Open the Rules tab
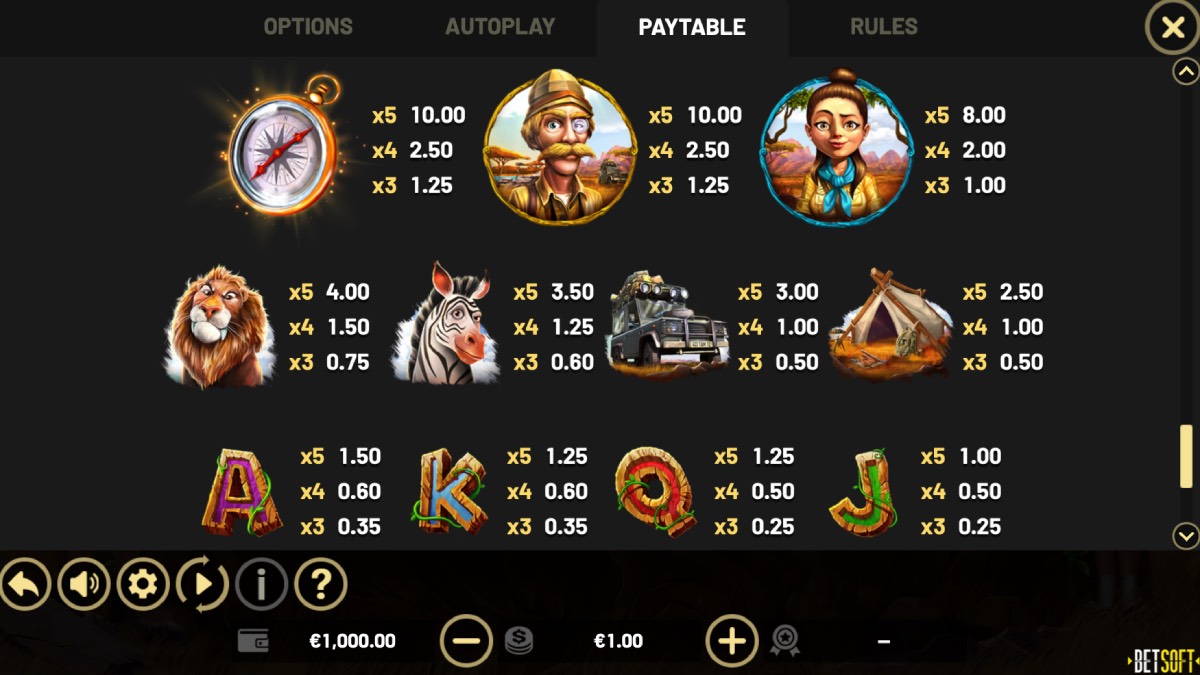Screen dimensions: 1200x675 [x=884, y=27]
